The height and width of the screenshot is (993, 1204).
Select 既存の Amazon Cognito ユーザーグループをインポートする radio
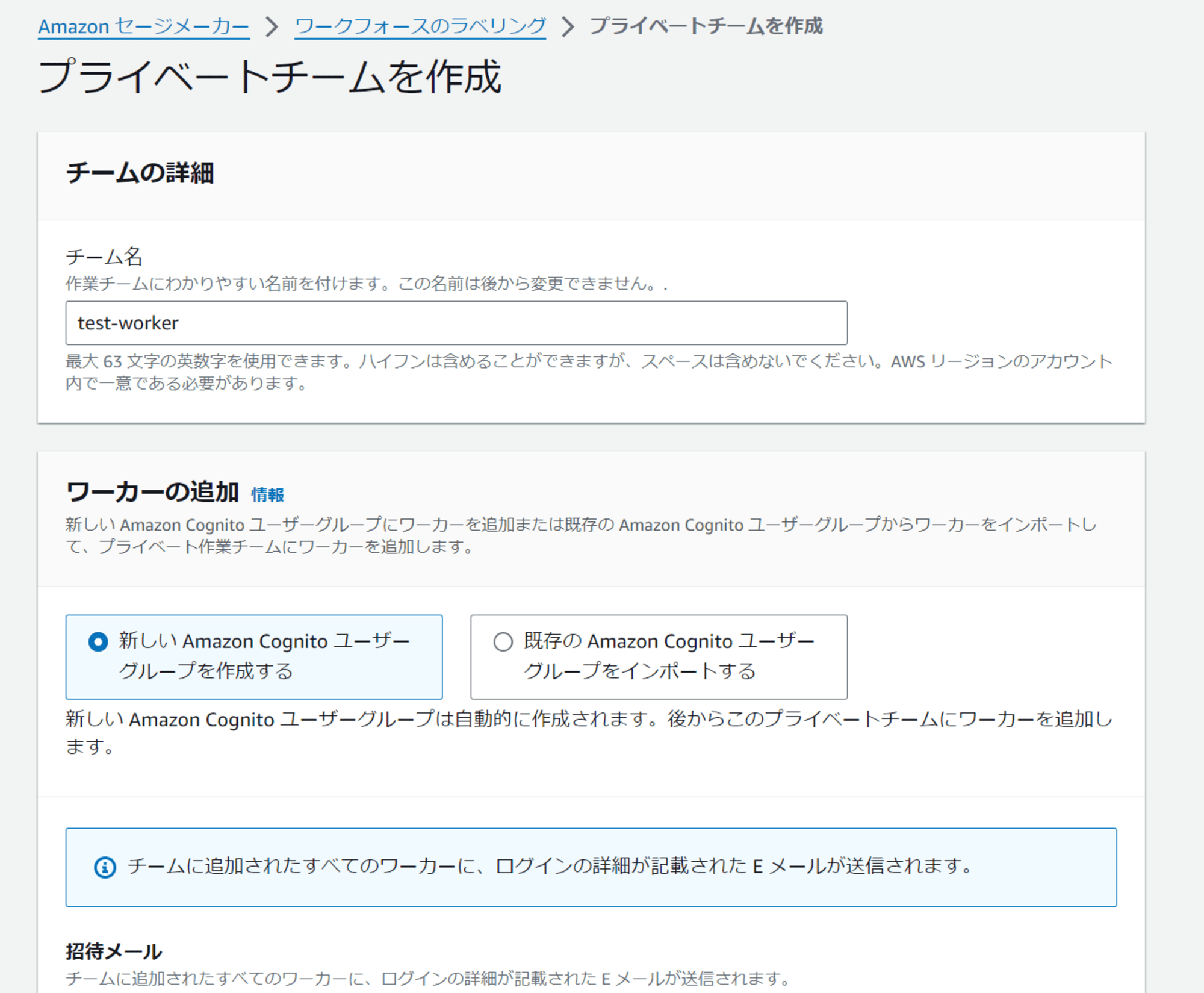click(x=503, y=642)
